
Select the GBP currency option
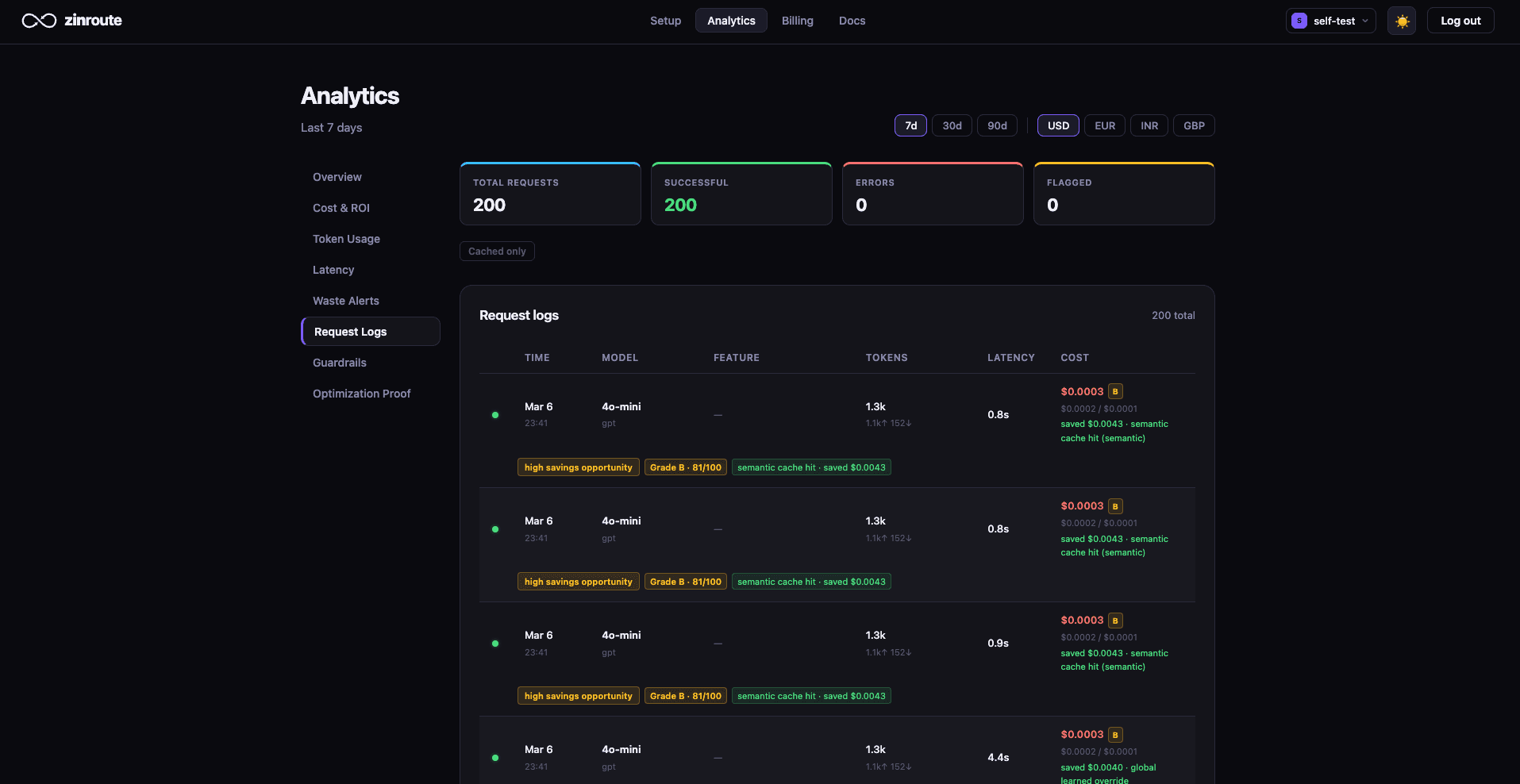coord(1194,125)
